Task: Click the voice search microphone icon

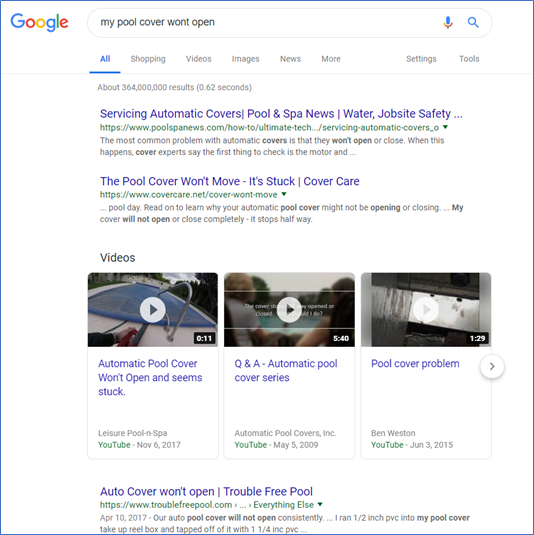Action: (x=448, y=23)
